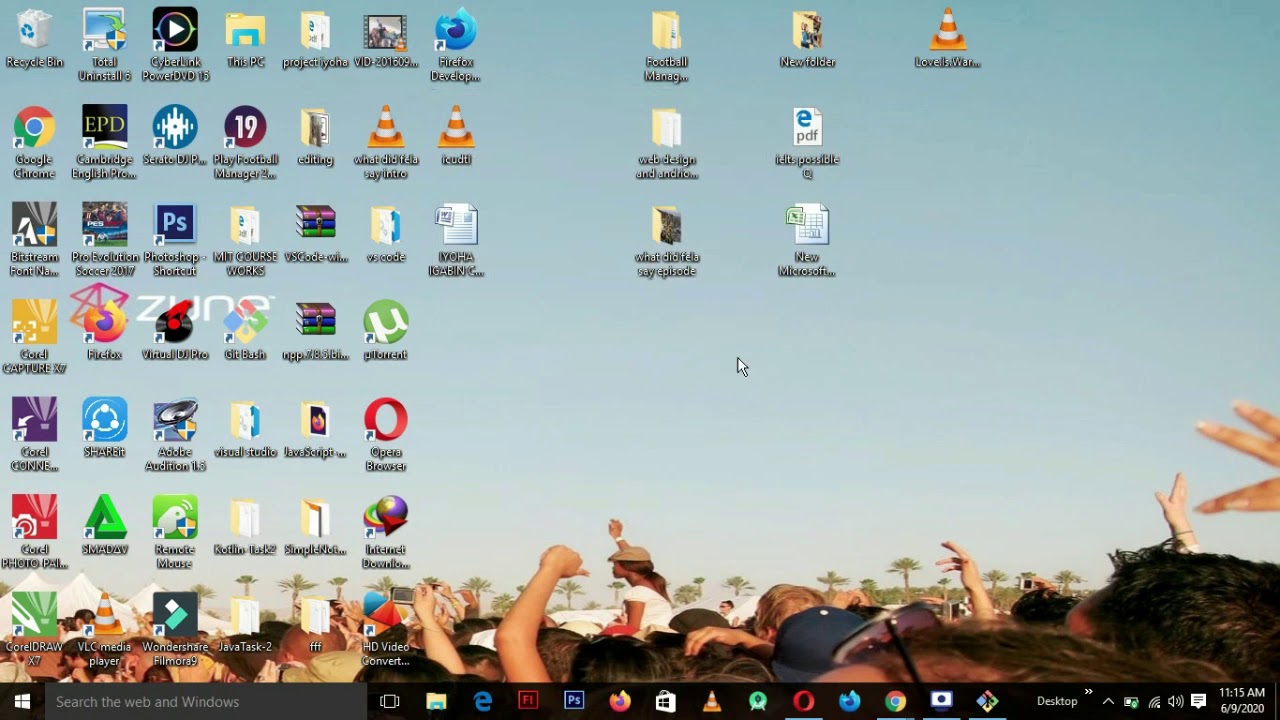The width and height of the screenshot is (1280, 720).
Task: Launch Adobe Audition 1.5 shortcut
Action: coord(175,435)
